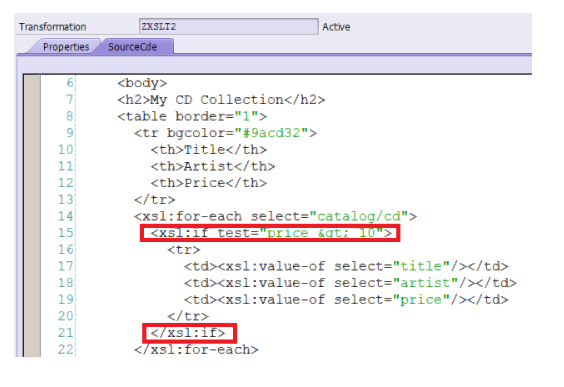564x387 pixels.
Task: Click the closing xsl:for-each tag
Action: click(x=196, y=349)
